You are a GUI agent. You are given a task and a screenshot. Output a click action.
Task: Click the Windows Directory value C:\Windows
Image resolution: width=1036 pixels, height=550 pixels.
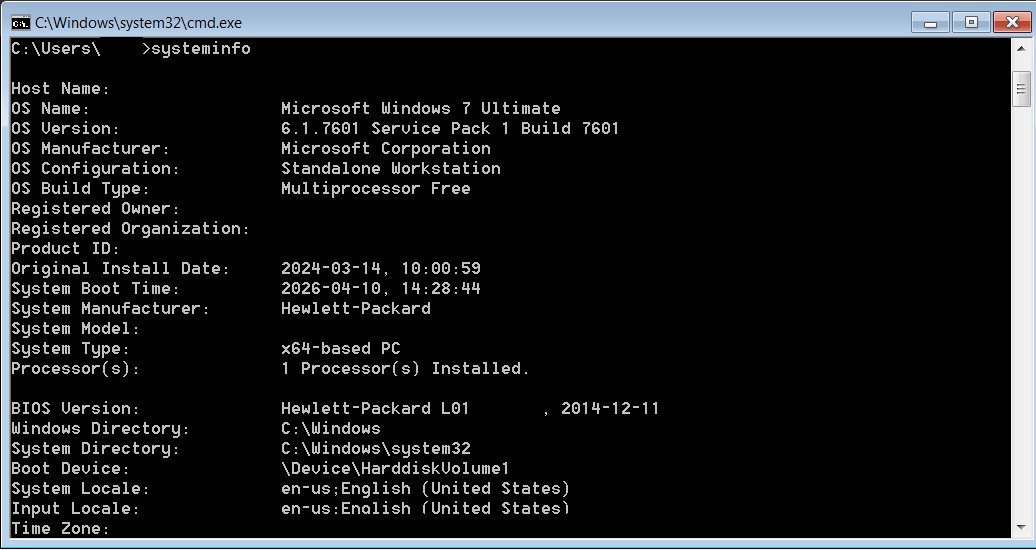[331, 428]
